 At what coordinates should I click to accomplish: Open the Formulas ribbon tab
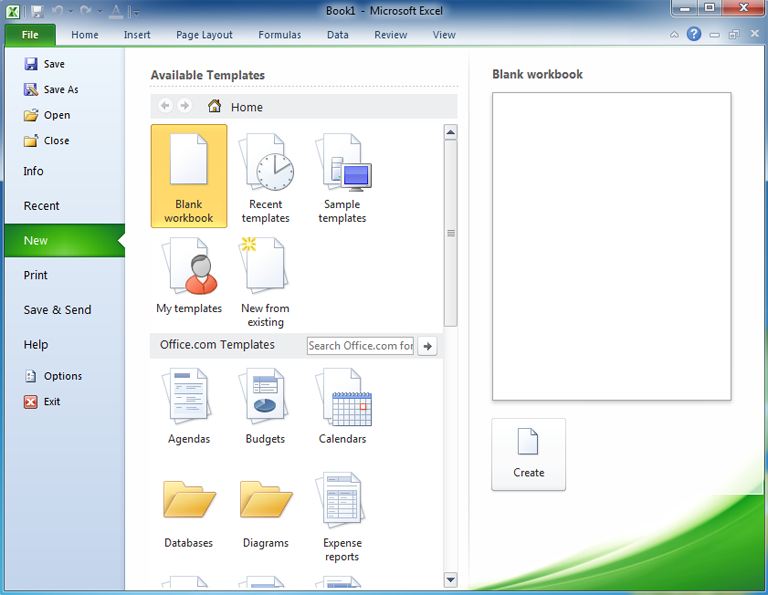tap(279, 35)
